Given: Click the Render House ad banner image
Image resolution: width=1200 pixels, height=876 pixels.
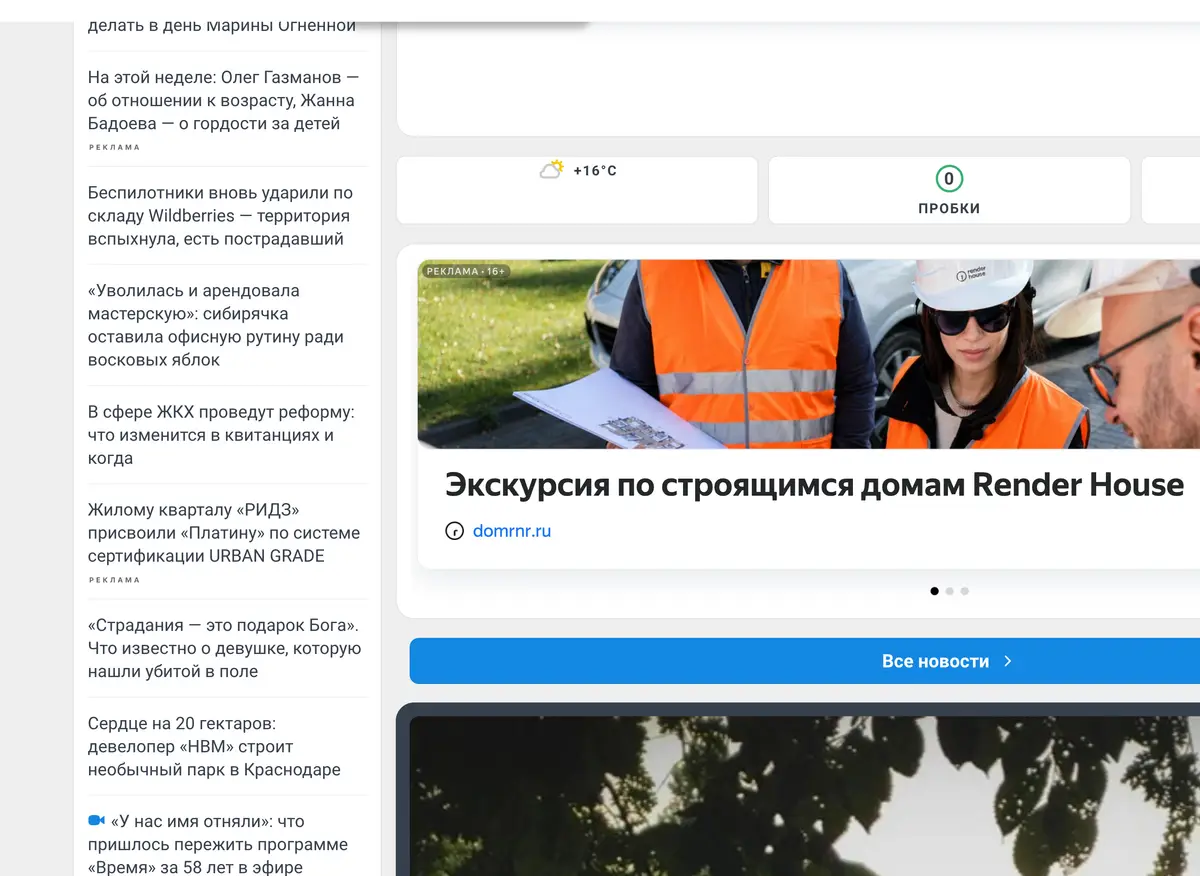Looking at the screenshot, I should click(x=809, y=354).
